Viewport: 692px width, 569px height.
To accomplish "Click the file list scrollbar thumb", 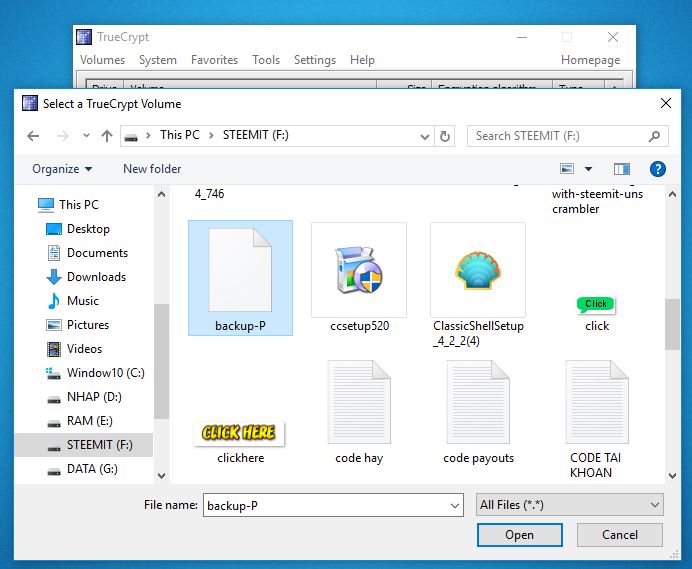I will pos(672,324).
